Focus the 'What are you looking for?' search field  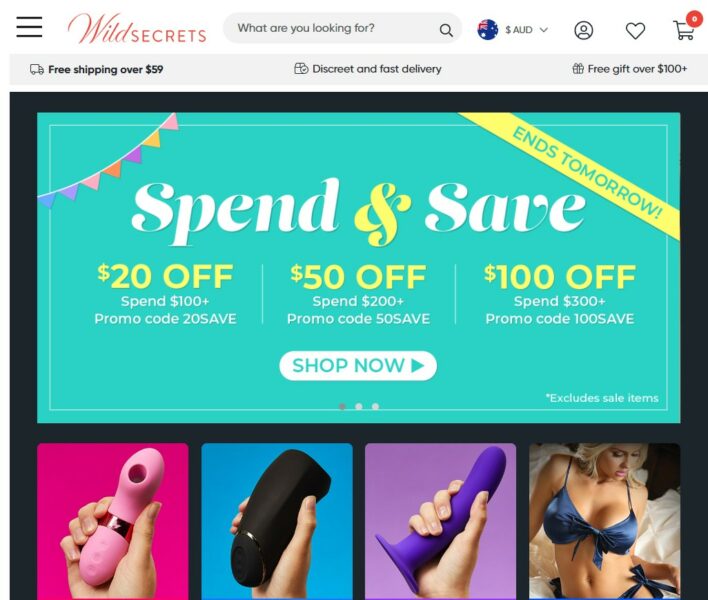(x=333, y=28)
